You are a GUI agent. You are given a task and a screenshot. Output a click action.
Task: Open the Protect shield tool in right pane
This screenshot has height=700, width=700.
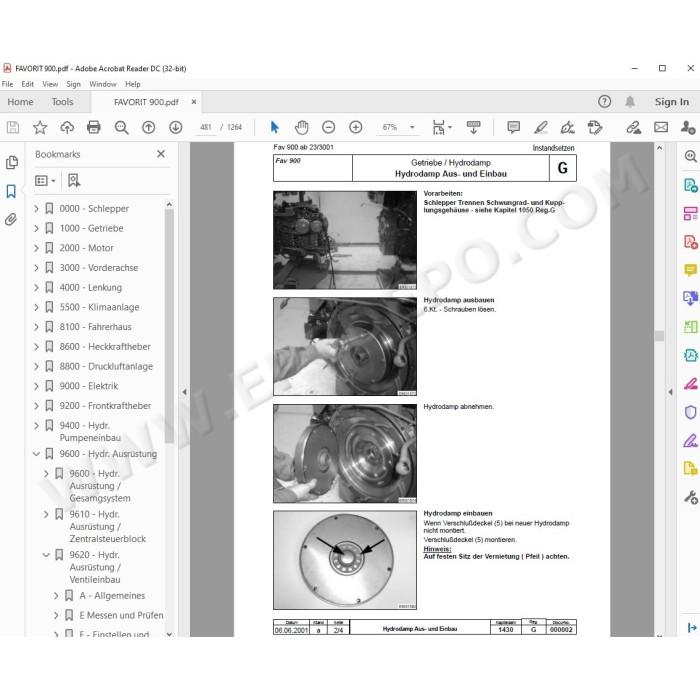click(x=691, y=412)
